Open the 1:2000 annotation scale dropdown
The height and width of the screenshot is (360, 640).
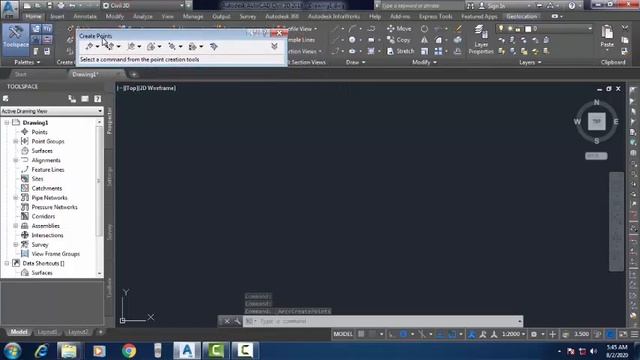(513, 334)
